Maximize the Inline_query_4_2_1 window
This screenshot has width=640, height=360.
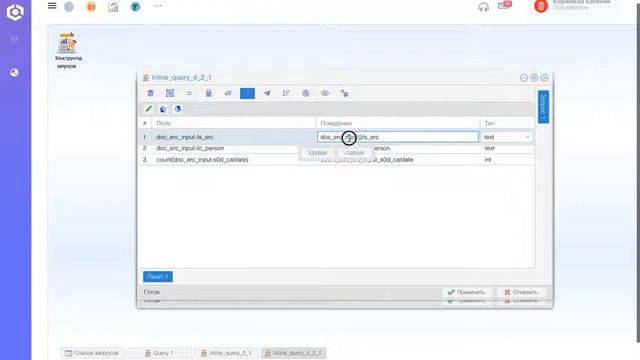[x=534, y=78]
